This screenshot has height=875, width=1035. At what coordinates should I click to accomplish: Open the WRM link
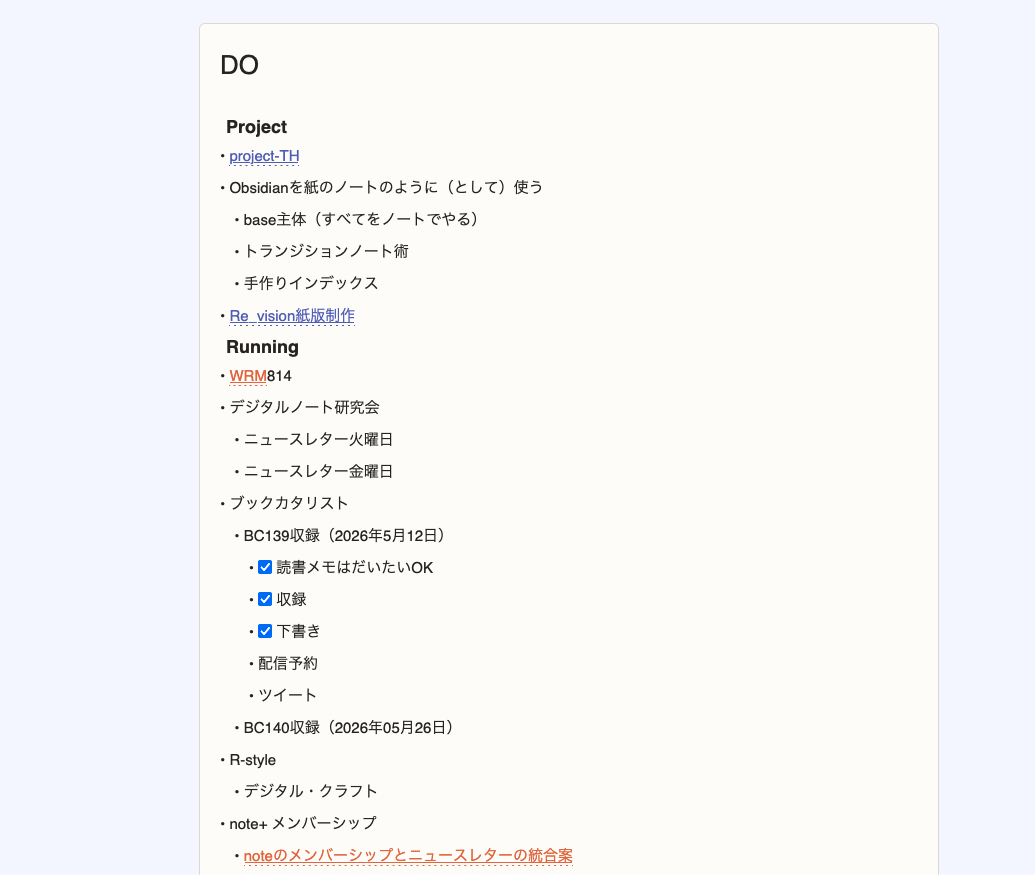(x=248, y=376)
